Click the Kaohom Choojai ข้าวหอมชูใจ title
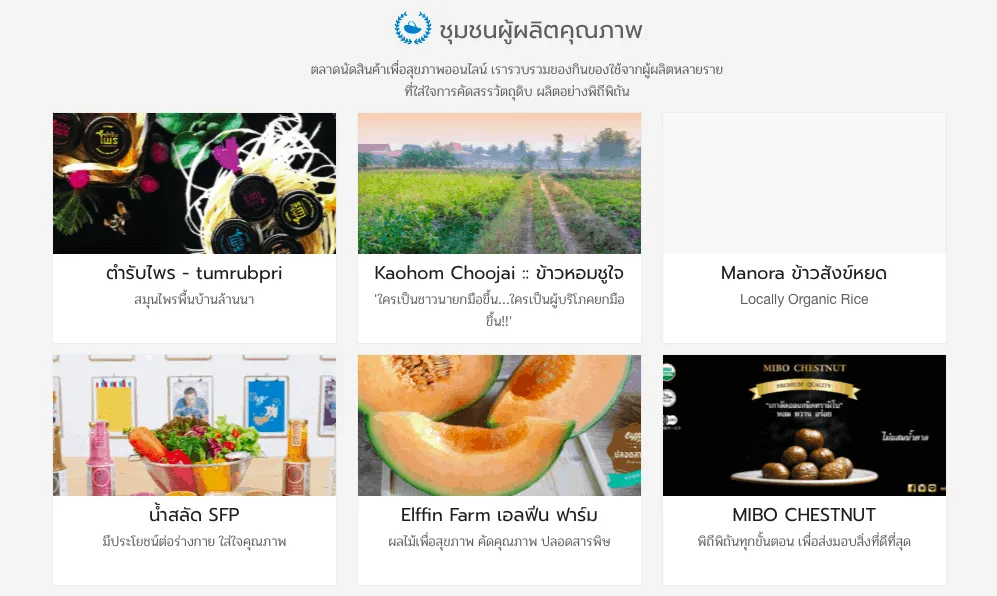 tap(499, 273)
